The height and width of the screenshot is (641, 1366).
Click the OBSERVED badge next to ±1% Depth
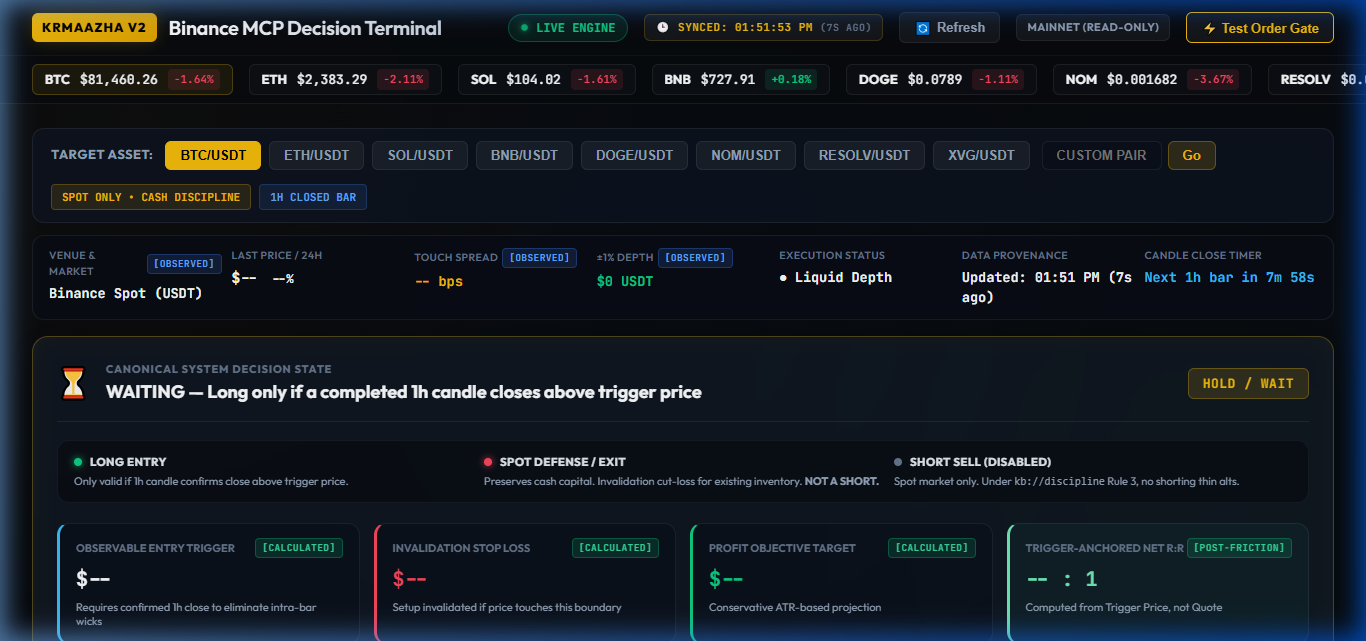click(695, 258)
